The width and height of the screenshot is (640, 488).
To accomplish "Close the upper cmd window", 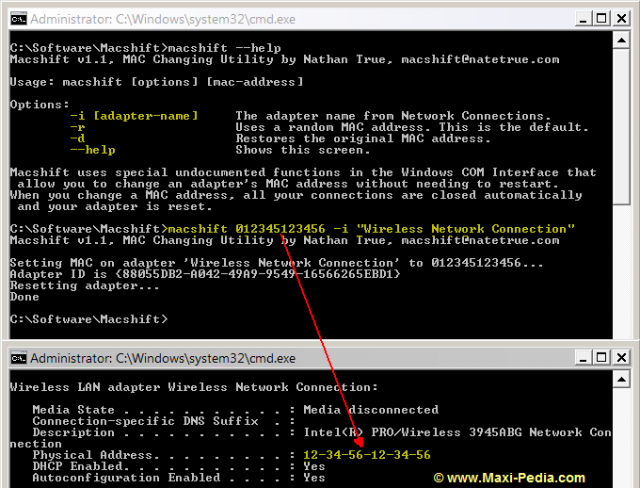I will point(621,18).
